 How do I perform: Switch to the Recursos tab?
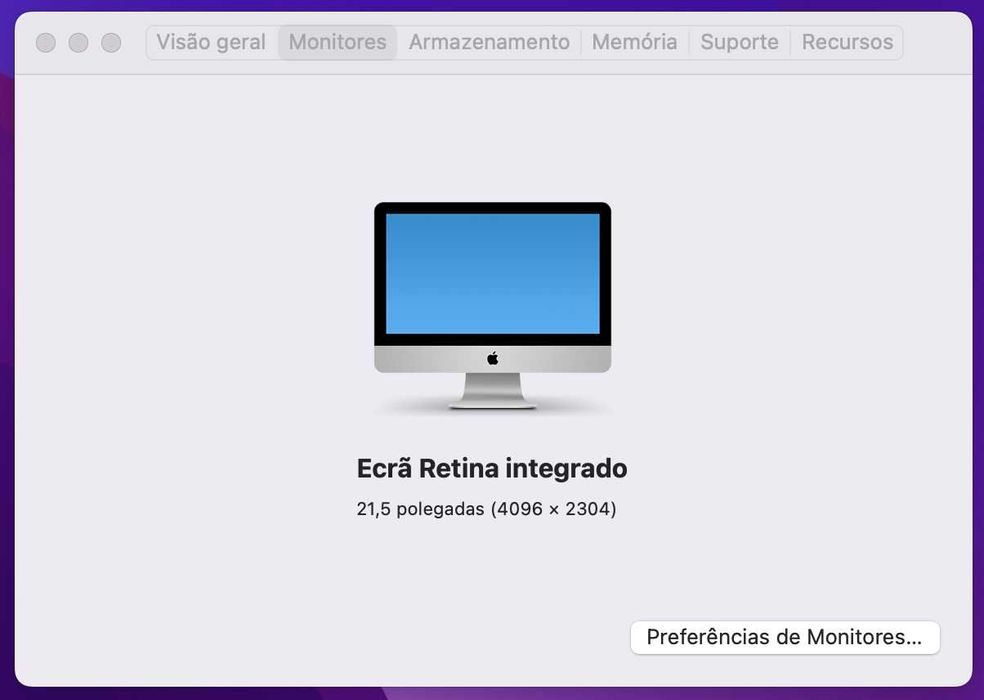(x=847, y=42)
